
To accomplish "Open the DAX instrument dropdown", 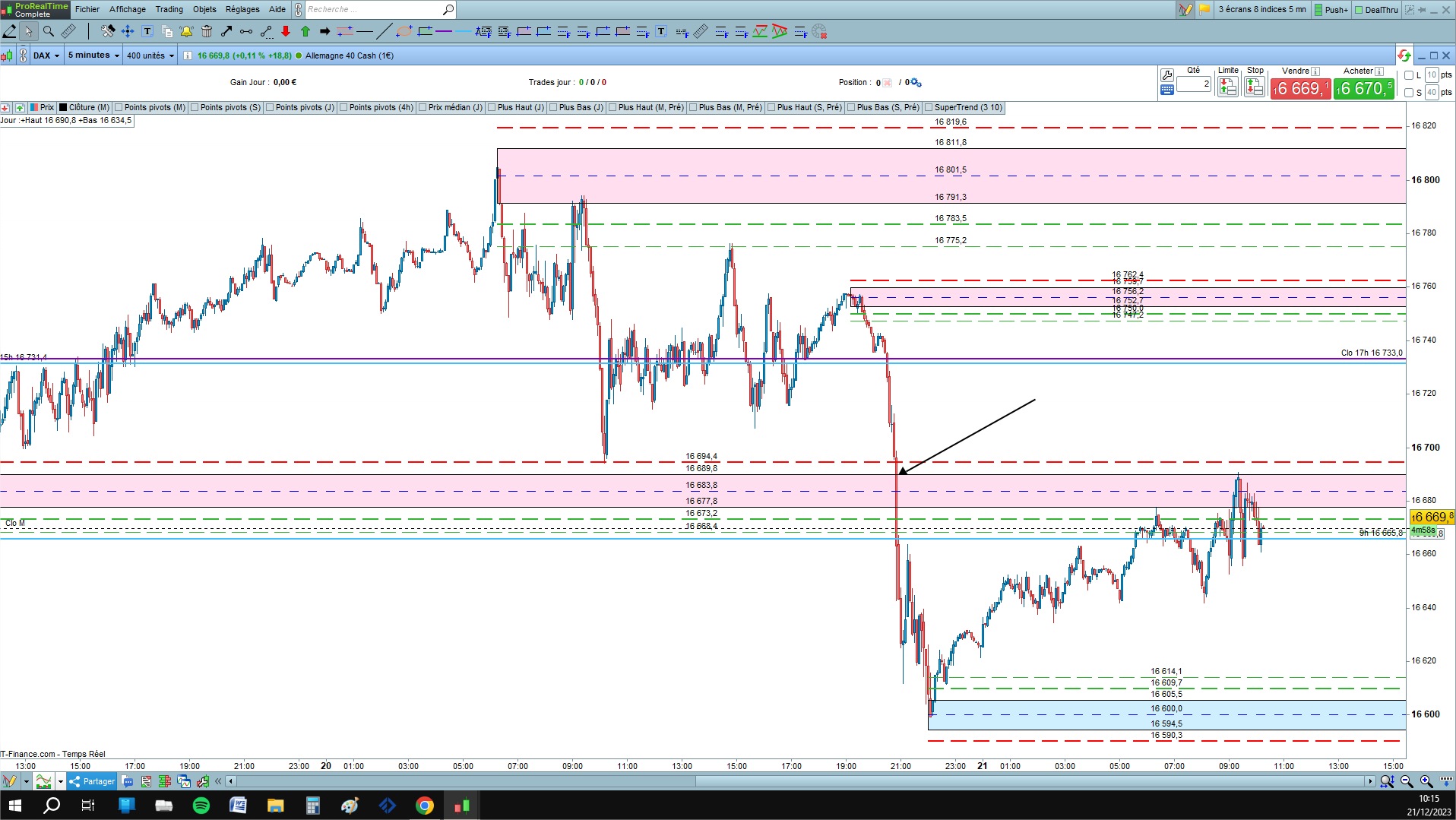I will (x=46, y=55).
